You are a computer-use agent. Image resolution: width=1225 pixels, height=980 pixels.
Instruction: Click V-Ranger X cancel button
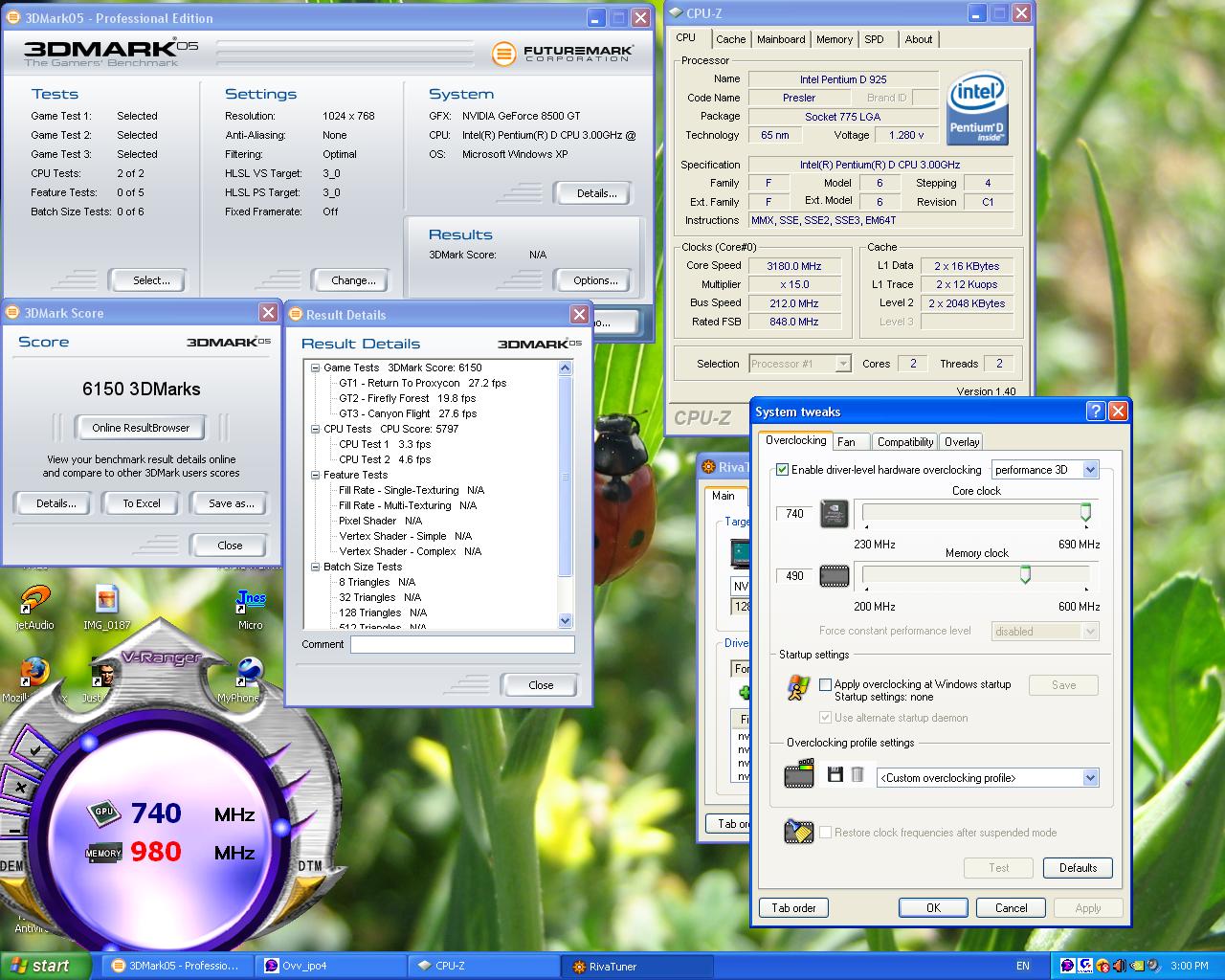coord(20,788)
